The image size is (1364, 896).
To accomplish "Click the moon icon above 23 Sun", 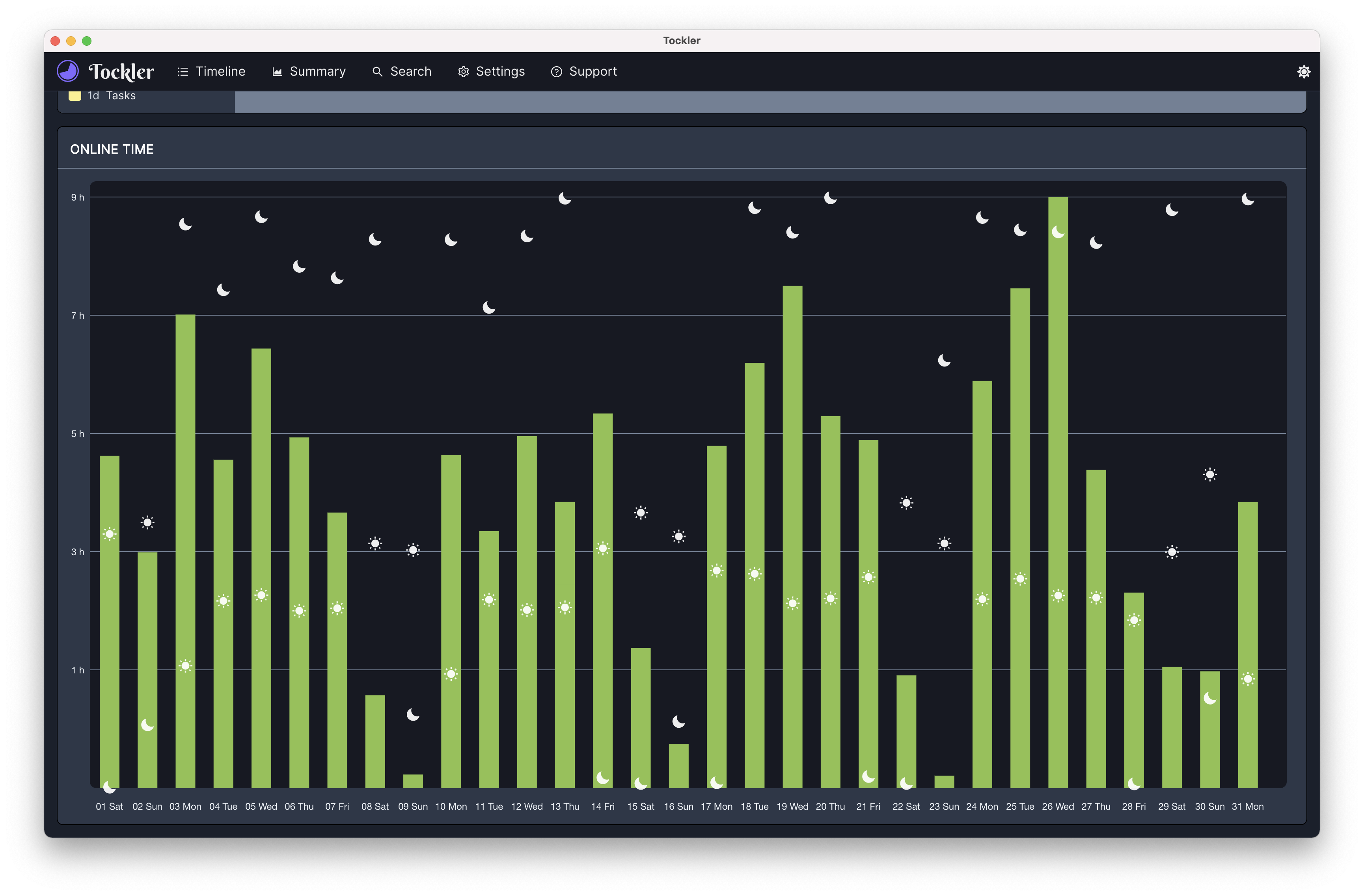I will click(x=944, y=361).
